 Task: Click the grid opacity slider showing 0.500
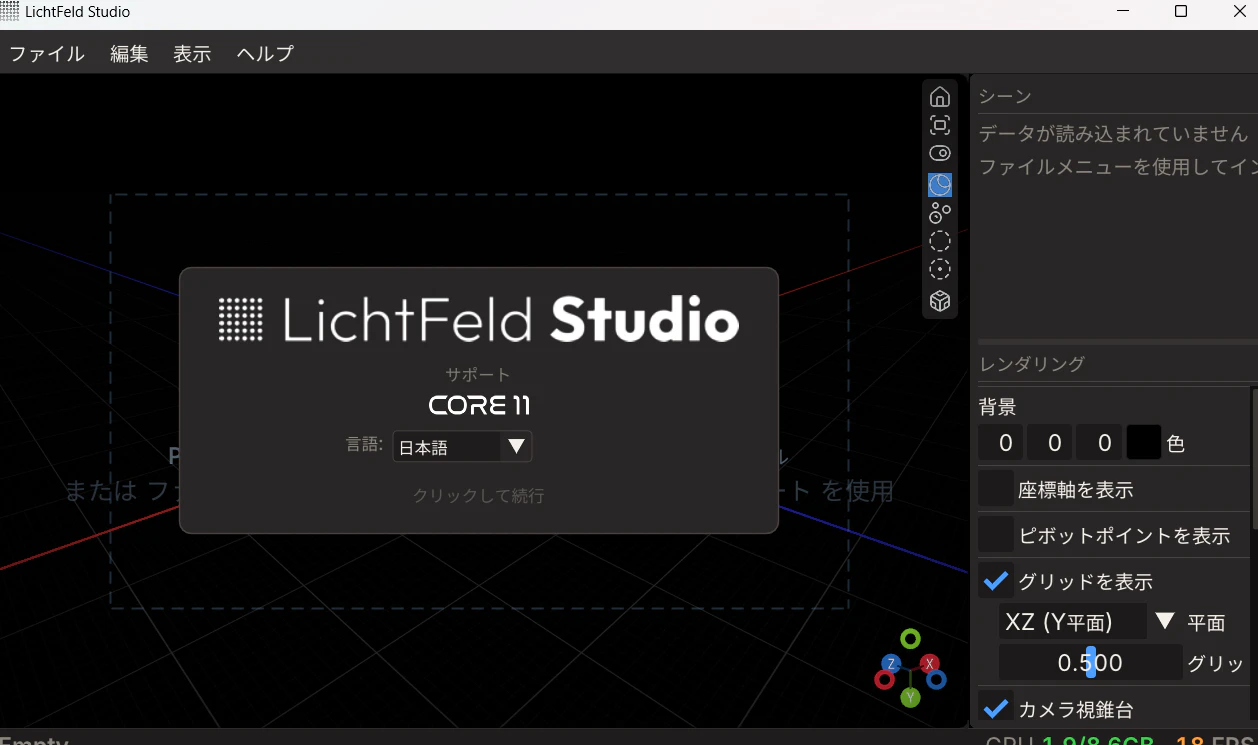1090,662
